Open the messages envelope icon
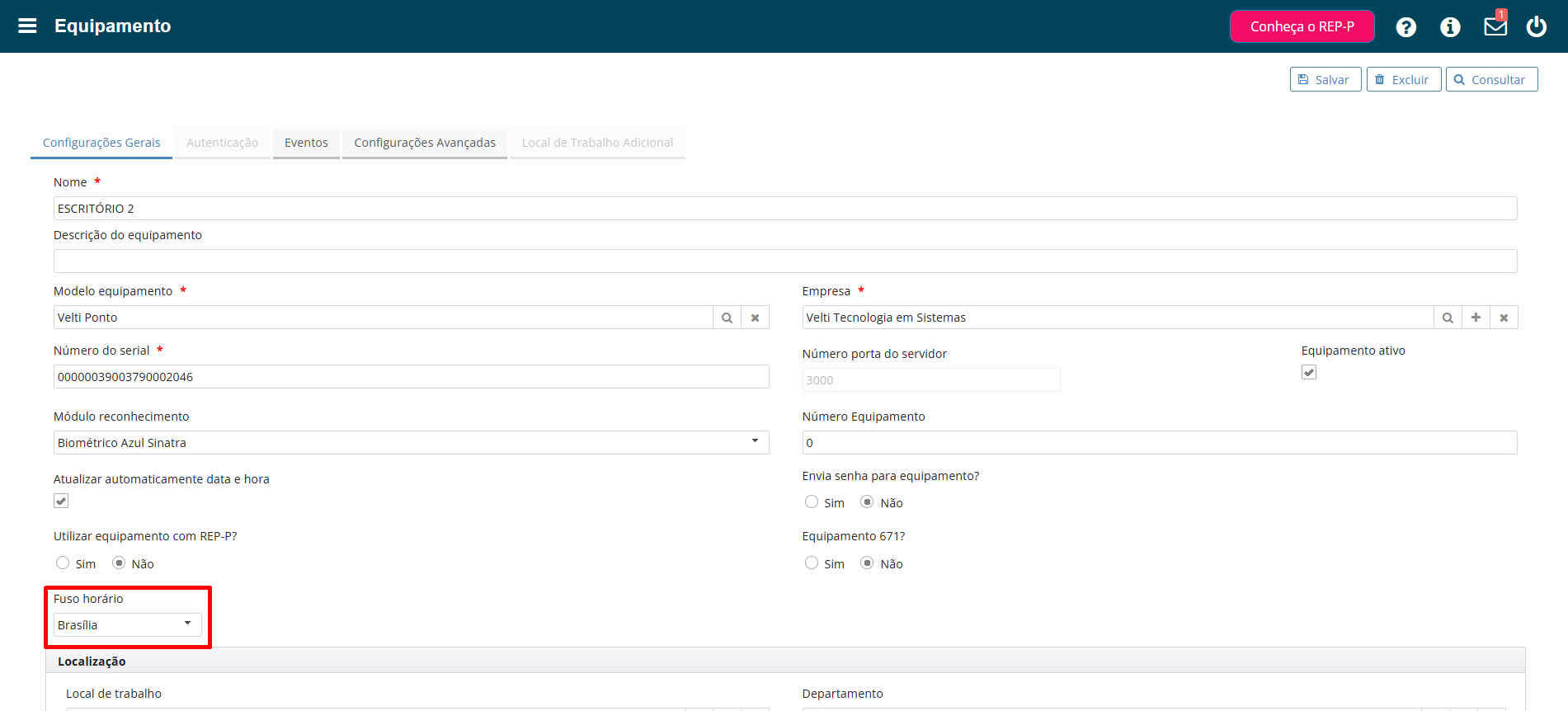The width and height of the screenshot is (1568, 711). tap(1495, 26)
